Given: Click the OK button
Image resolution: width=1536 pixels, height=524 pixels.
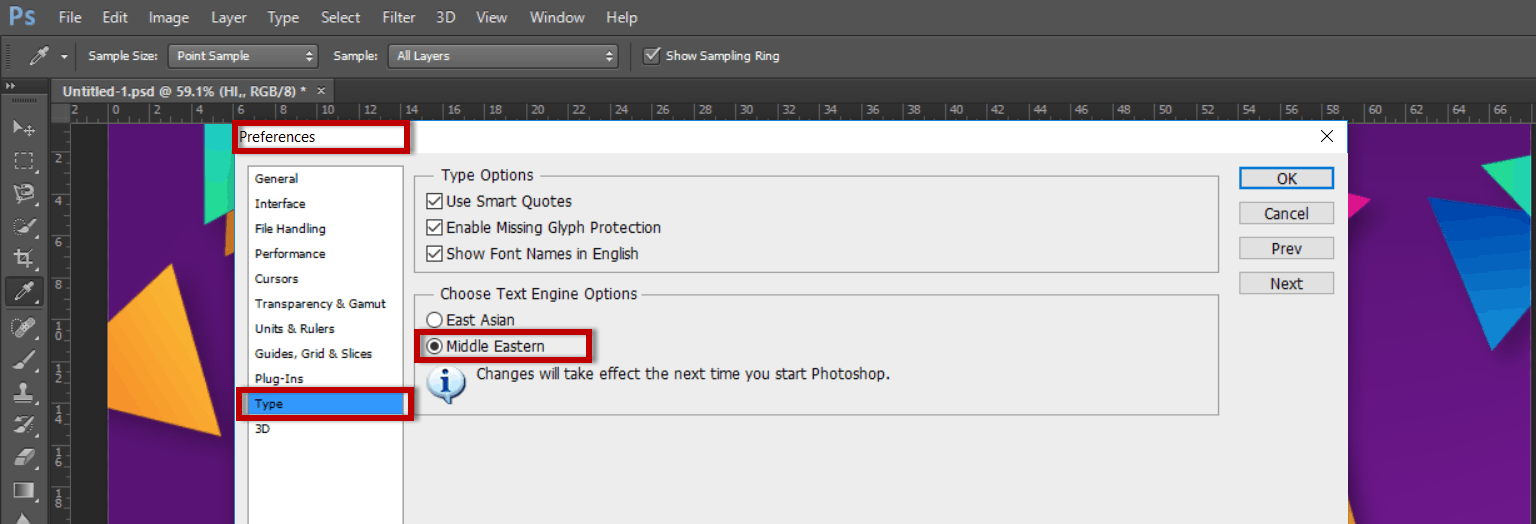Looking at the screenshot, I should [1286, 178].
